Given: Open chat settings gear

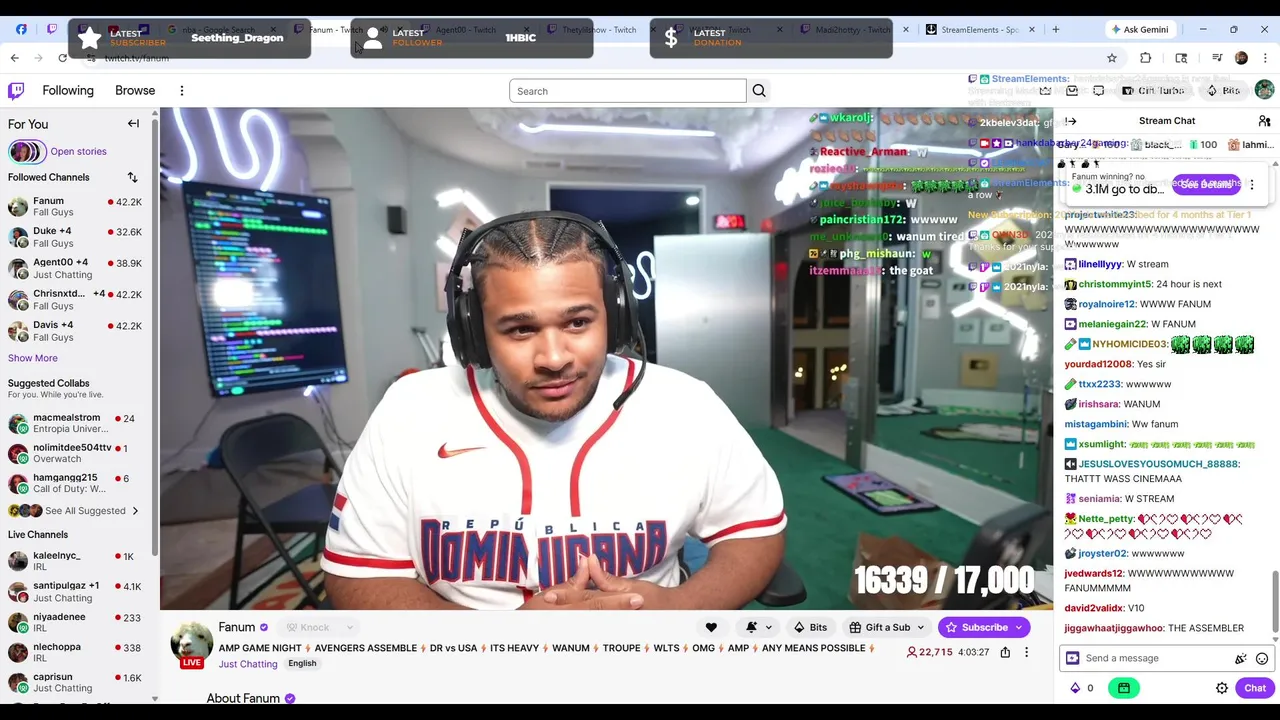Looking at the screenshot, I should pos(1222,689).
